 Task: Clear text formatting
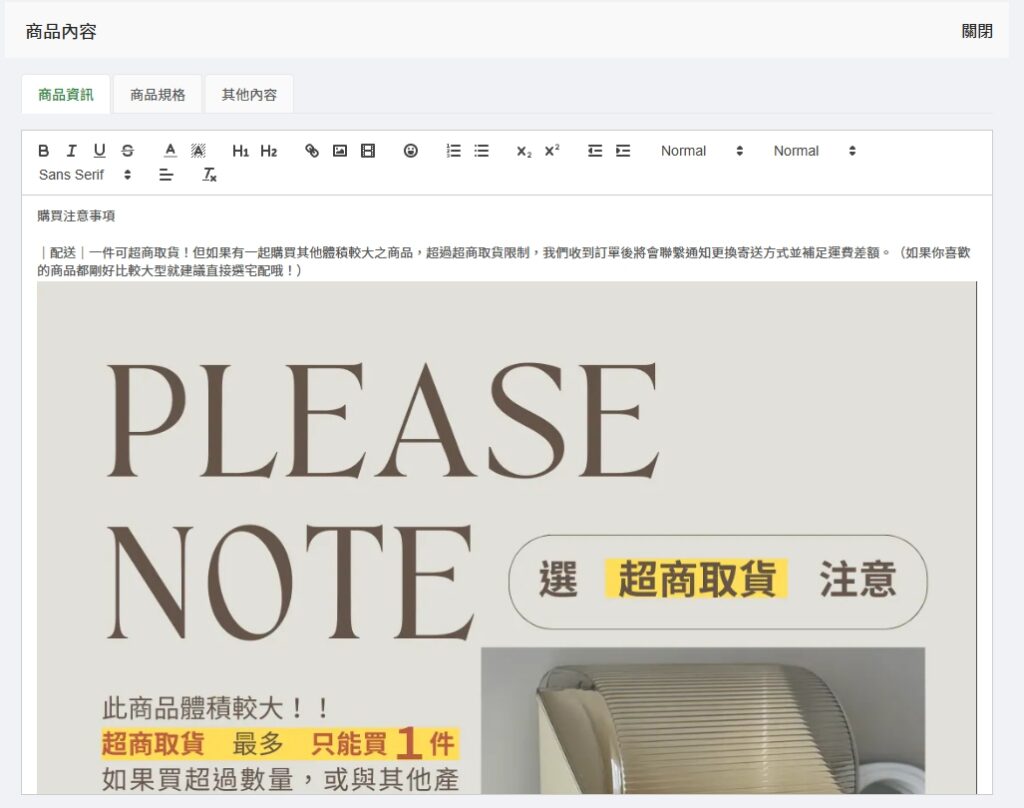coord(209,175)
